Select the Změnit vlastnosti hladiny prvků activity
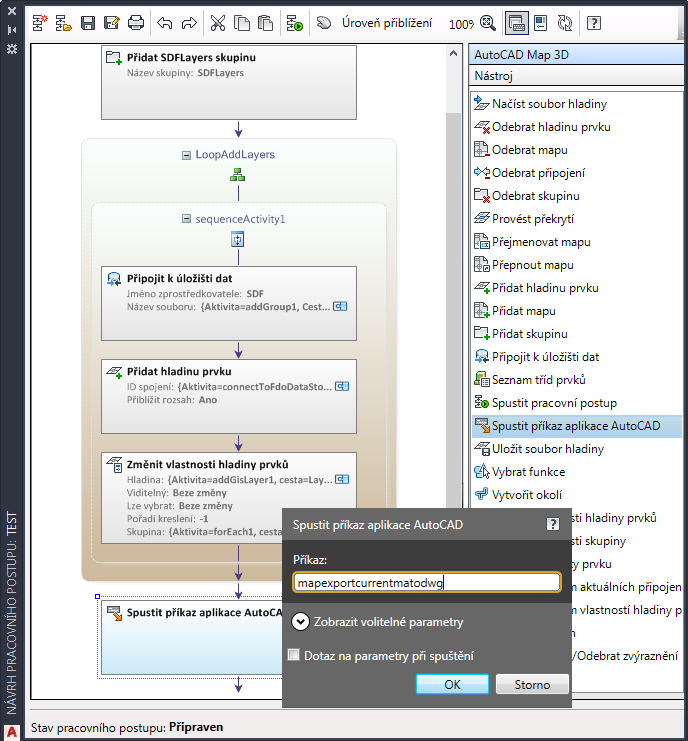 (229, 499)
